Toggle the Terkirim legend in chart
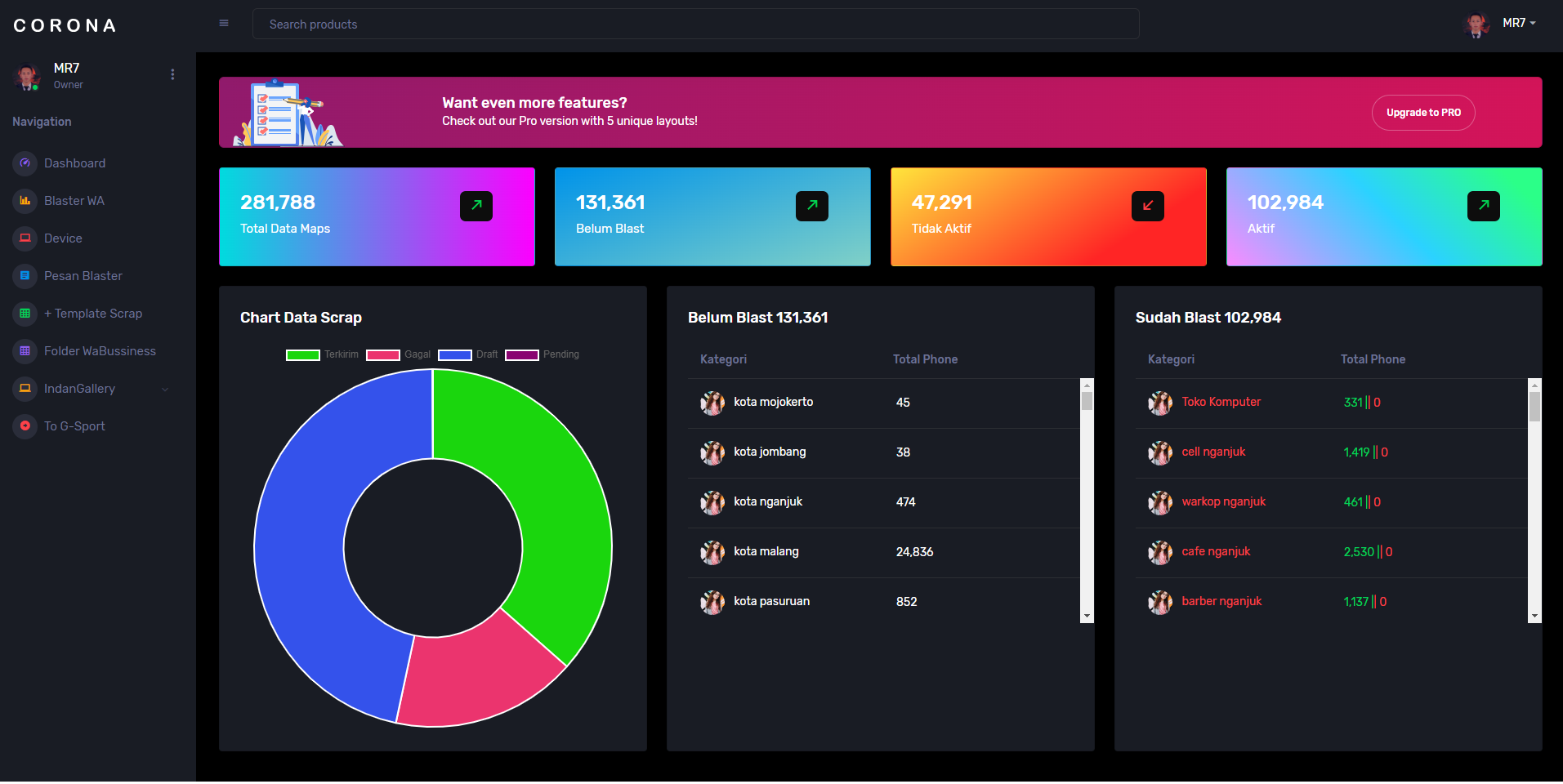Screen dimensions: 1563x784 322,354
